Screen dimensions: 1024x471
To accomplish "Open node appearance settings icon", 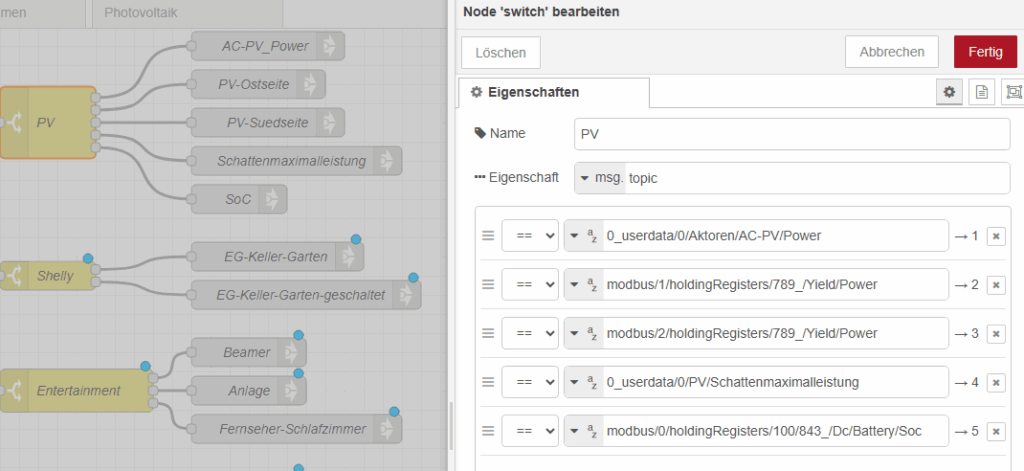I will [x=1012, y=92].
